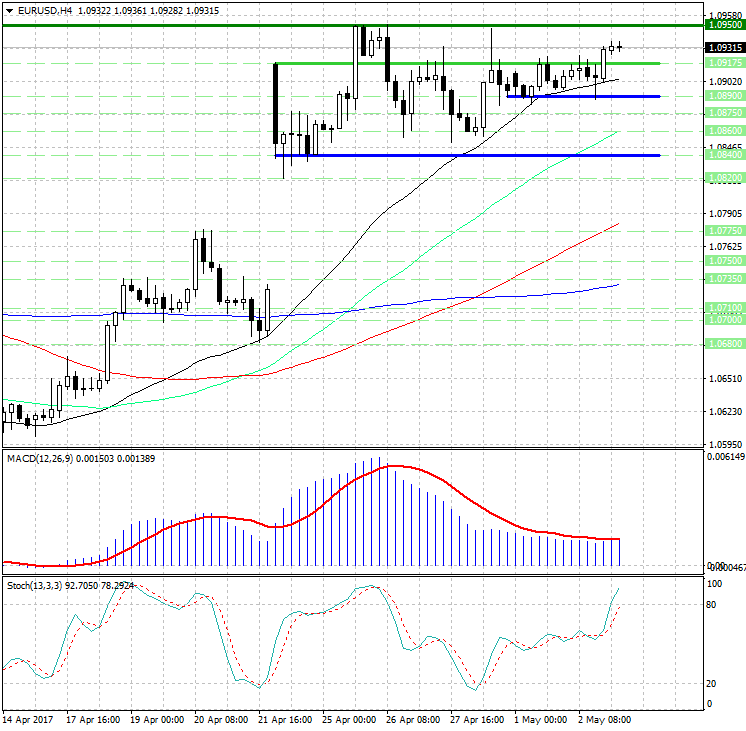Viewport: 746px width, 731px height.
Task: Click the 1.08900 price level tag
Action: pyautogui.click(x=723, y=96)
